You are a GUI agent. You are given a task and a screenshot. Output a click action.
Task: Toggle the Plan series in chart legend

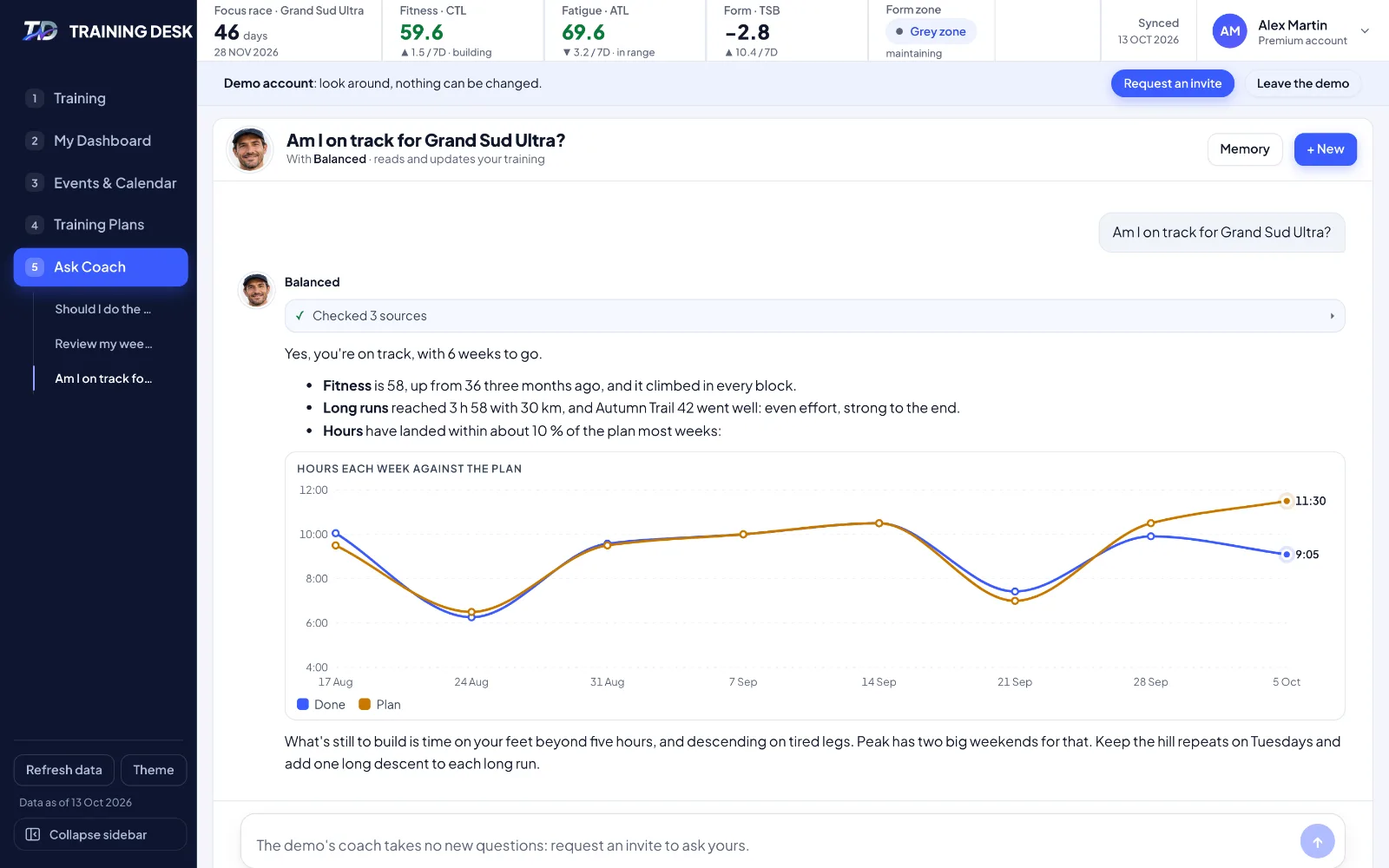click(x=380, y=704)
